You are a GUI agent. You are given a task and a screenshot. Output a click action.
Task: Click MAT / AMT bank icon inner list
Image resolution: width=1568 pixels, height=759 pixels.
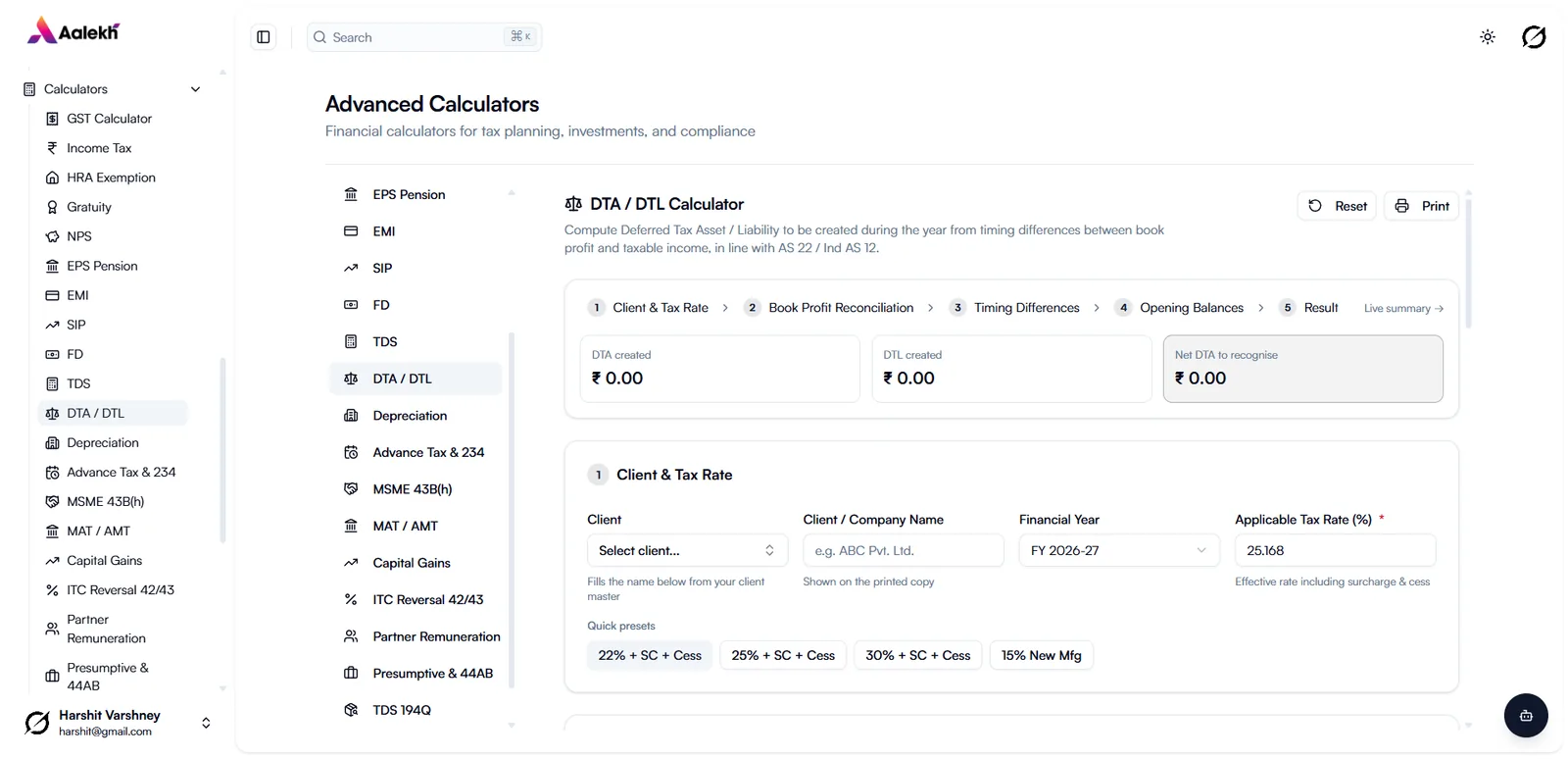coord(351,526)
